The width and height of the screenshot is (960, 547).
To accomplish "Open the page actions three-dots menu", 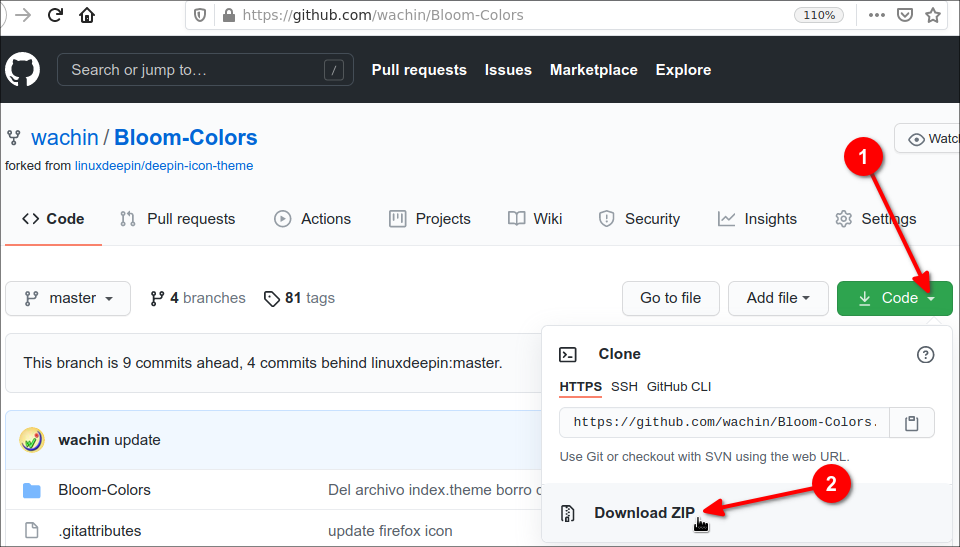I will pyautogui.click(x=877, y=15).
